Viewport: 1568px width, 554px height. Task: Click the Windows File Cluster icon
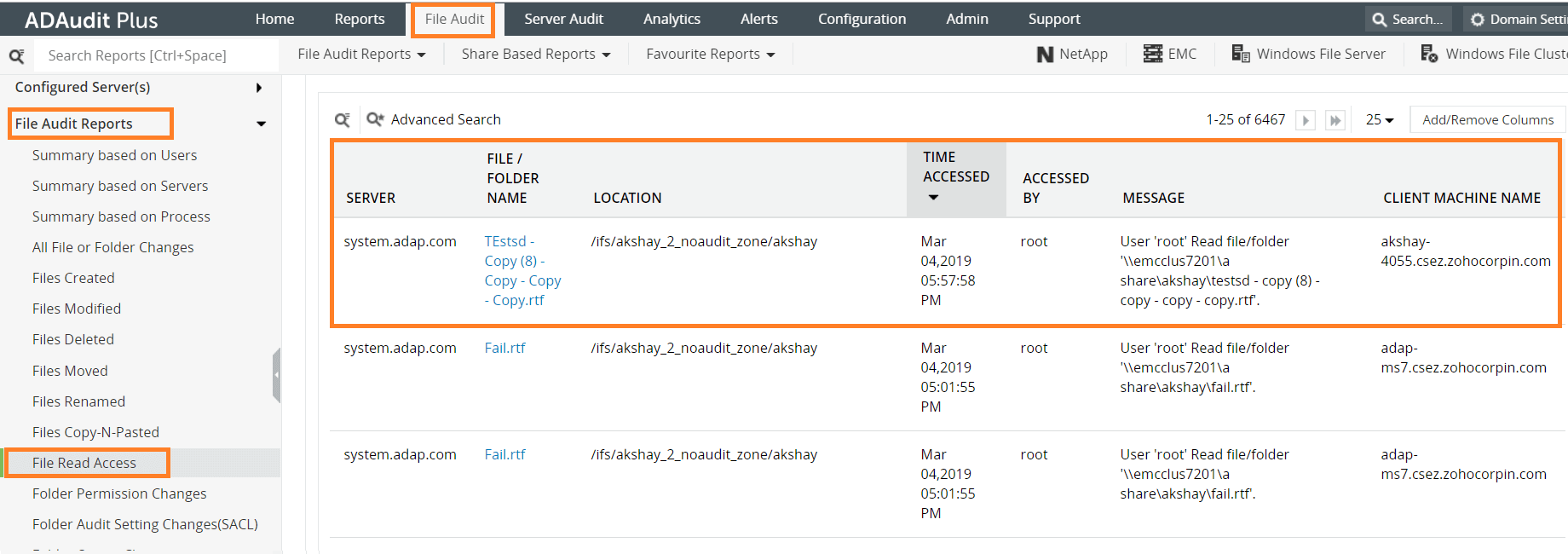[x=1429, y=54]
